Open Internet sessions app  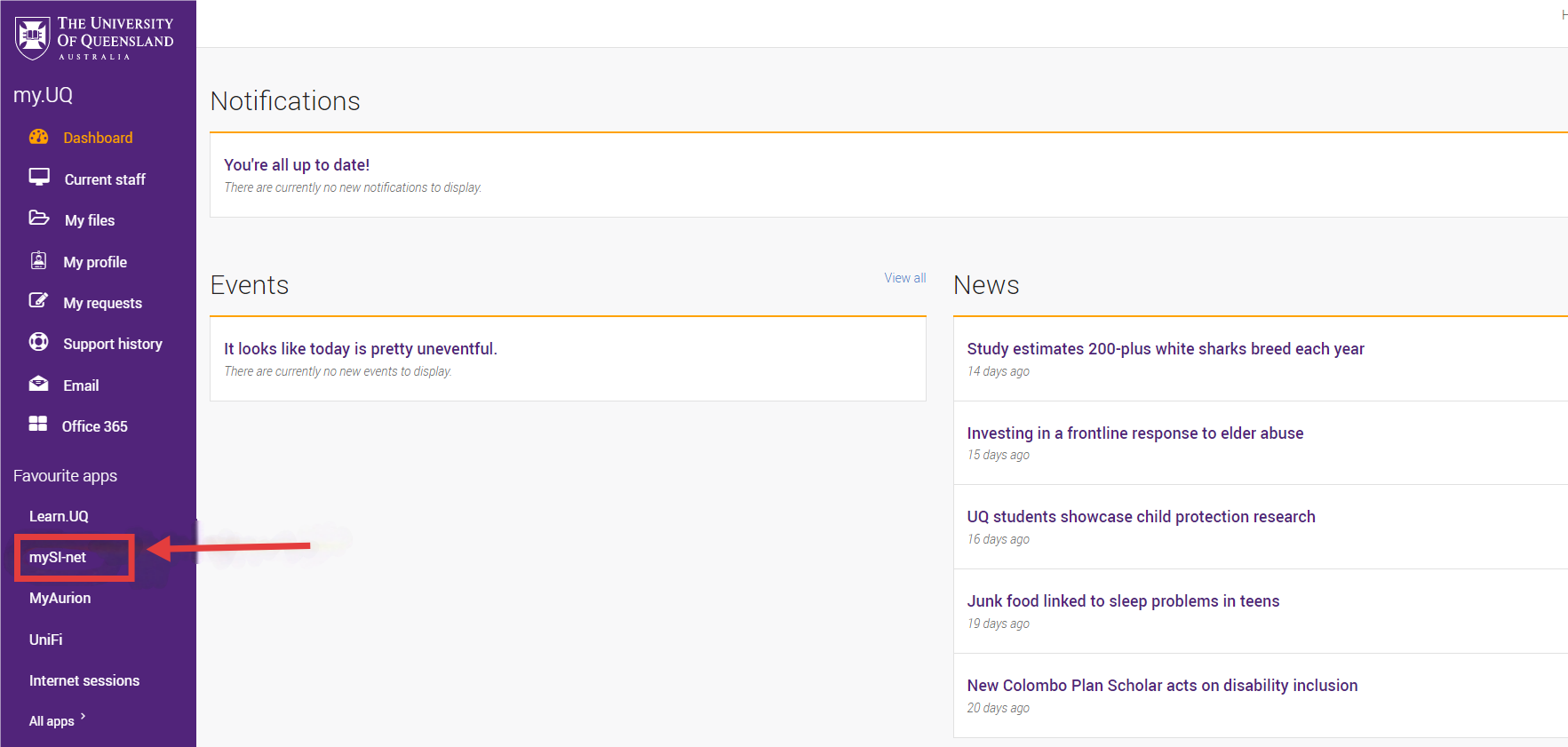coord(84,680)
